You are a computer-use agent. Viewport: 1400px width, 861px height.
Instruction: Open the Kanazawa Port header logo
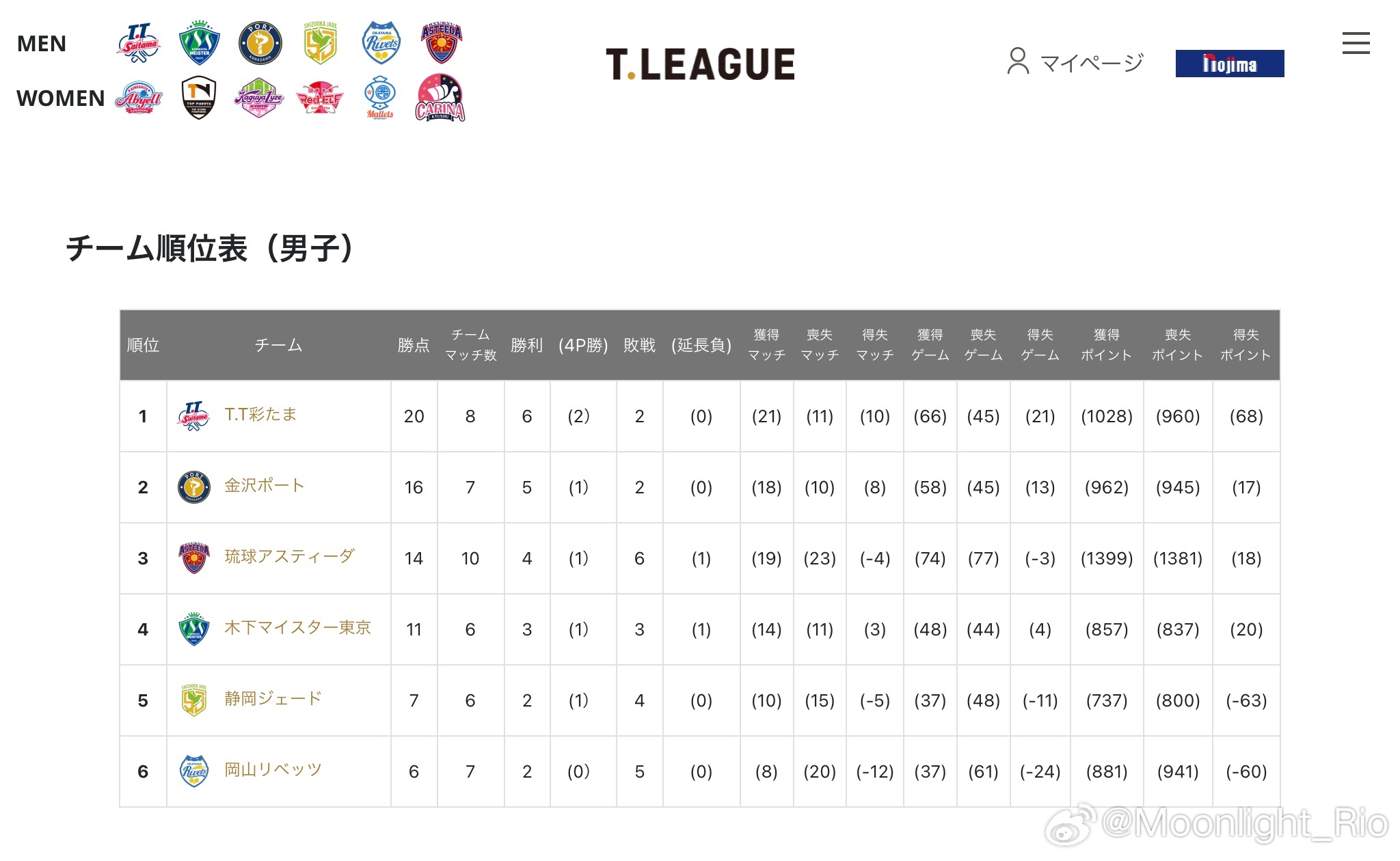tap(260, 42)
